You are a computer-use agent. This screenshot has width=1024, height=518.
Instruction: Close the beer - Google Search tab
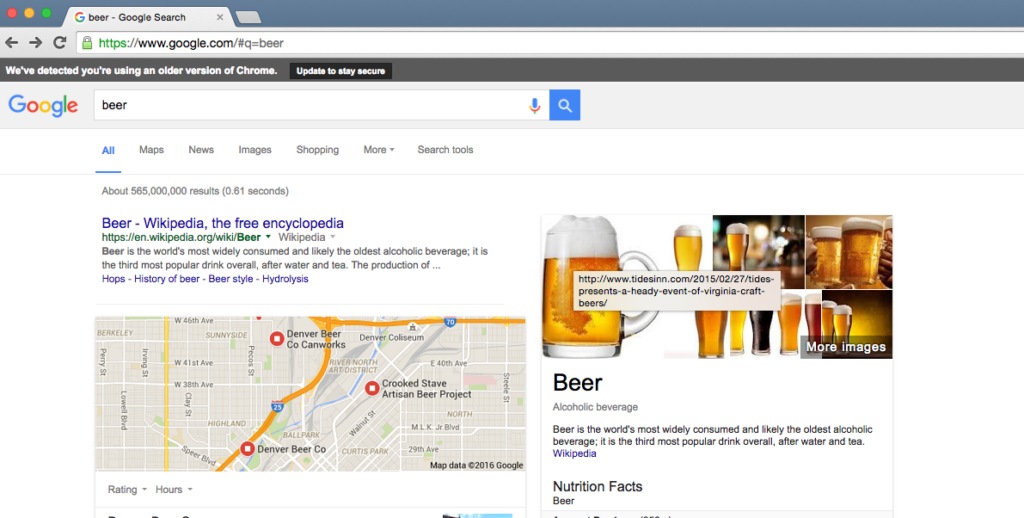[x=220, y=17]
